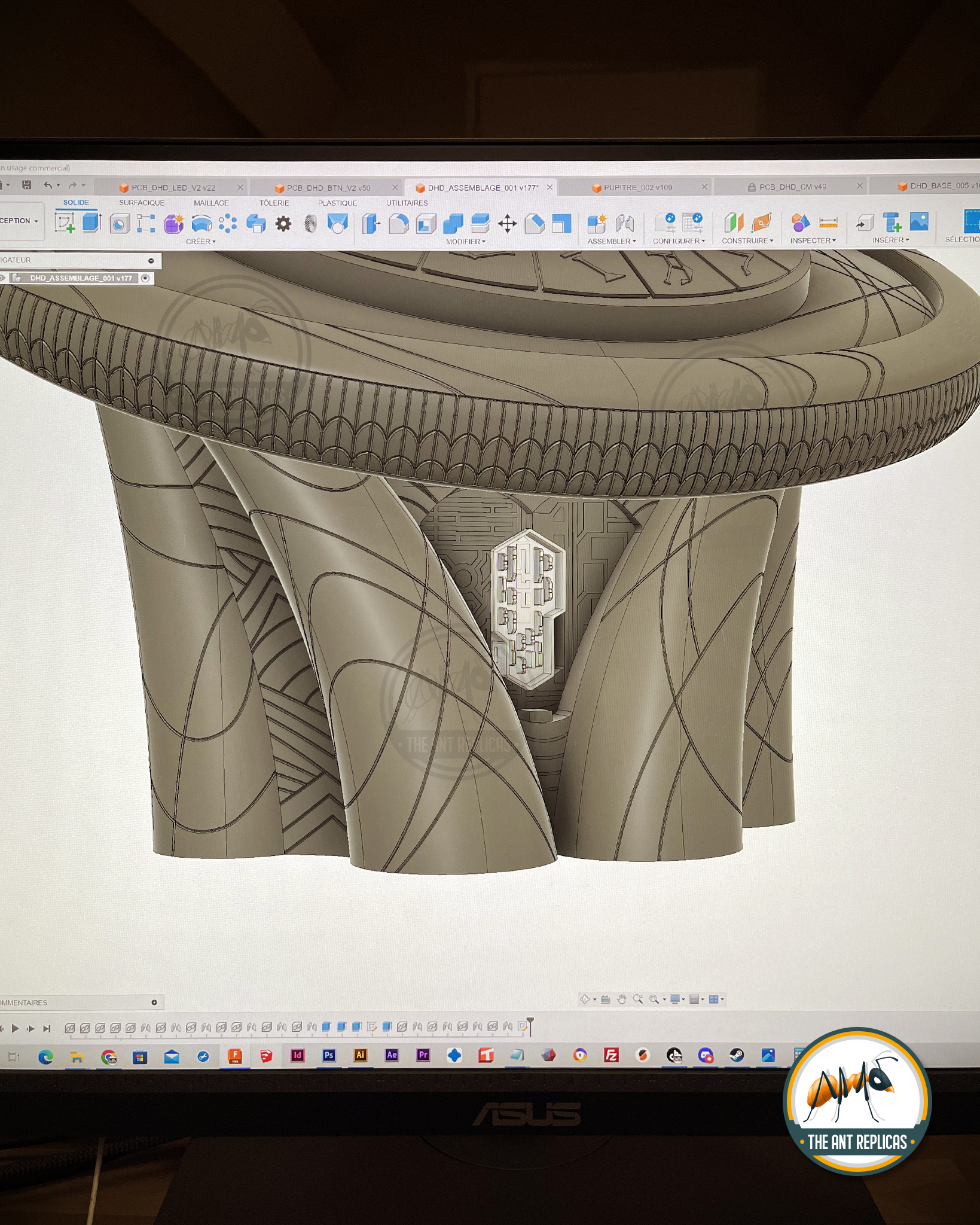Open the Inspecter dropdown menu
Viewport: 980px width, 1225px height.
pyautogui.click(x=813, y=240)
